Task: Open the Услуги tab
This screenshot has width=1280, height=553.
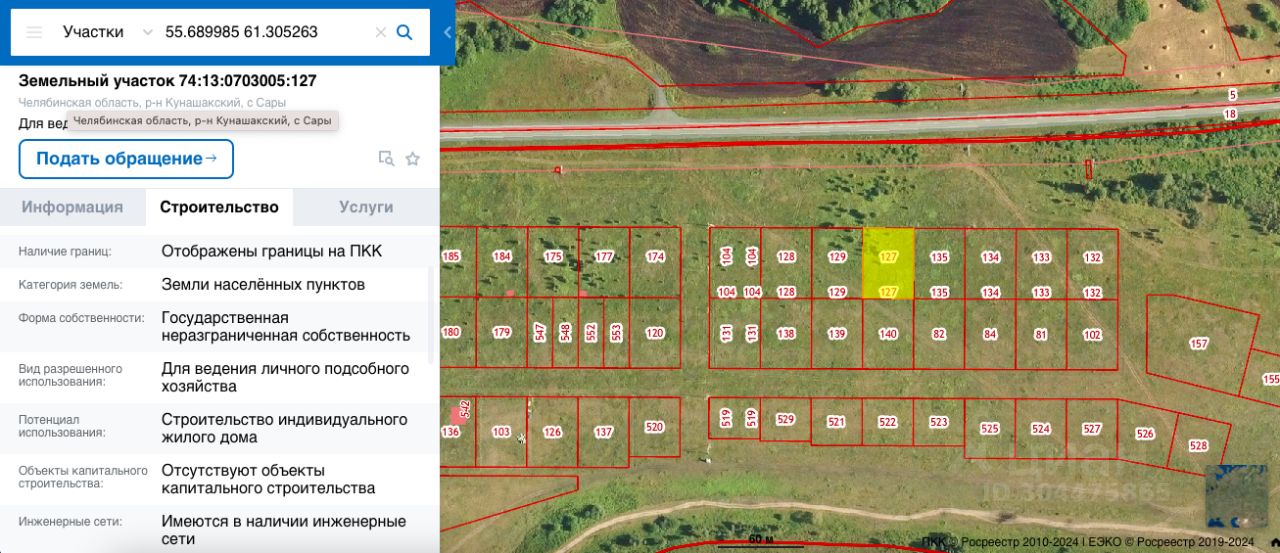Action: pos(366,207)
